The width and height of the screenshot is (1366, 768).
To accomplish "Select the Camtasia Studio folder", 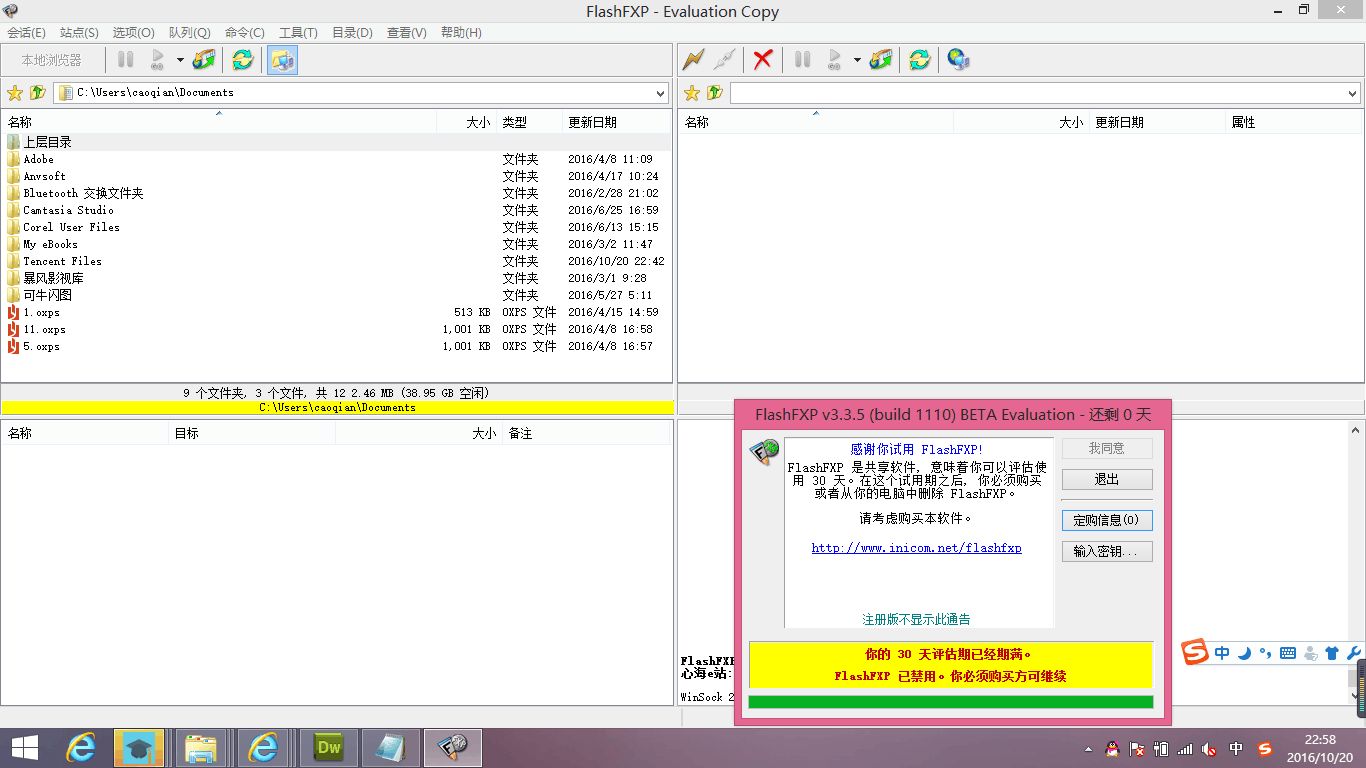I will click(68, 210).
